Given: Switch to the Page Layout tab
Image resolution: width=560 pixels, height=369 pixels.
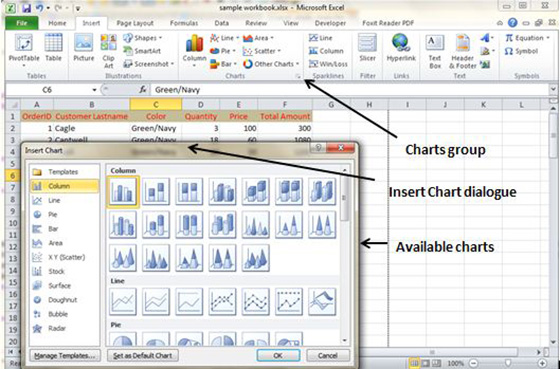Looking at the screenshot, I should pos(135,23).
